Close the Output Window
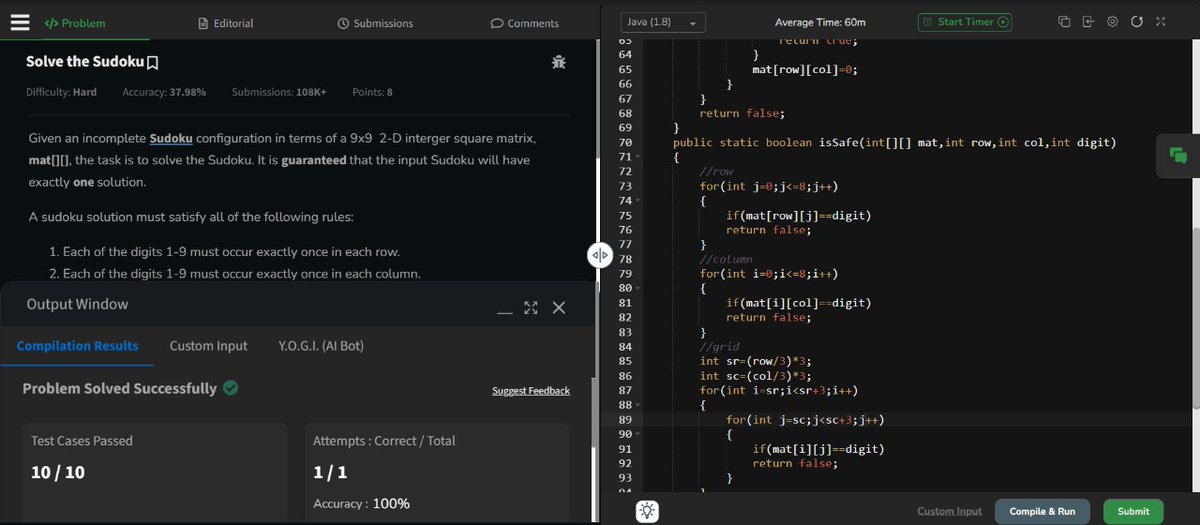Image resolution: width=1200 pixels, height=525 pixels. 558,308
